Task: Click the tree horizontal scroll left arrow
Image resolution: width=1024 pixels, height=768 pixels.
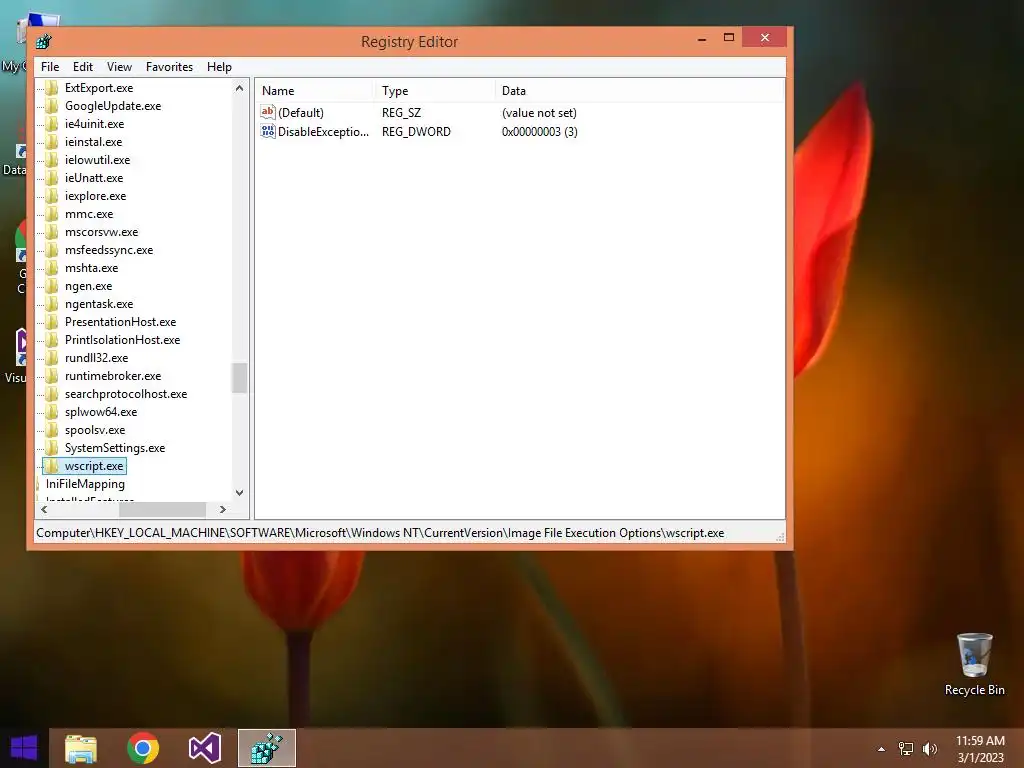Action: (44, 509)
